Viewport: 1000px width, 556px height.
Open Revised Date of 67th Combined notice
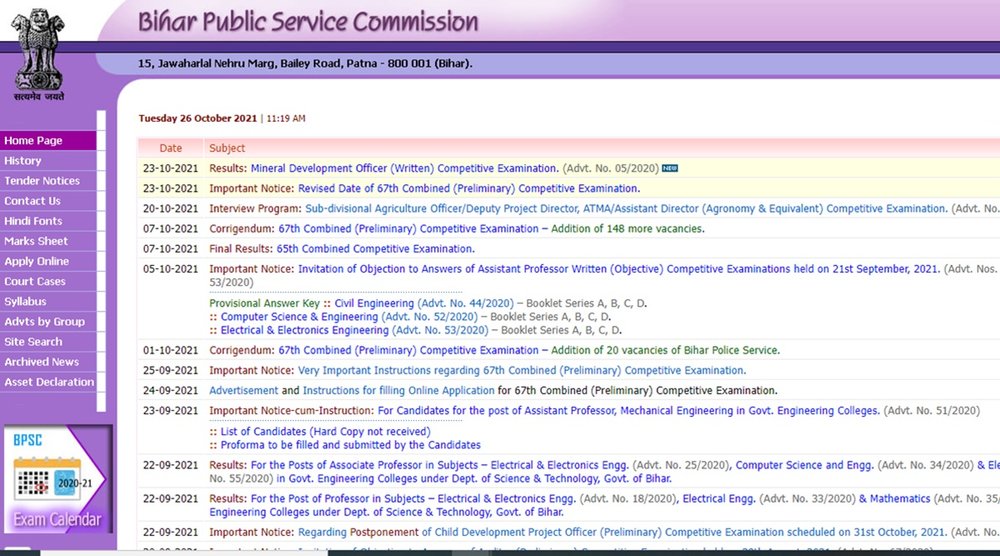point(469,189)
